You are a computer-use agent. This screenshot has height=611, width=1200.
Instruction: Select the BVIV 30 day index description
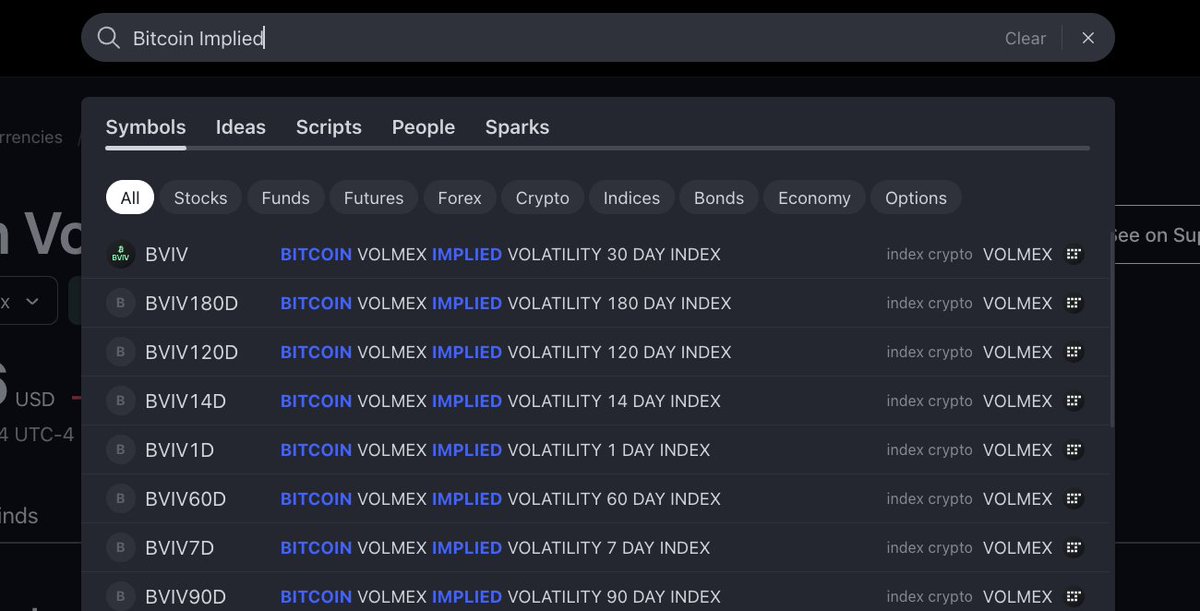tap(500, 255)
